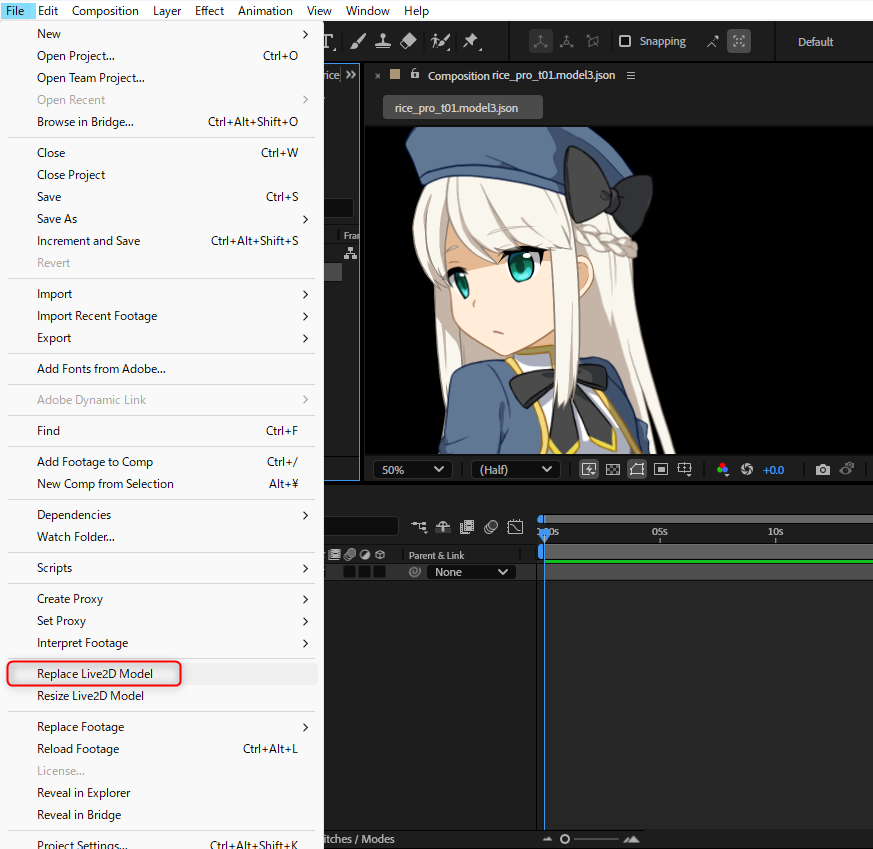The image size is (873, 849).
Task: Open the Graph Editor
Action: [516, 526]
